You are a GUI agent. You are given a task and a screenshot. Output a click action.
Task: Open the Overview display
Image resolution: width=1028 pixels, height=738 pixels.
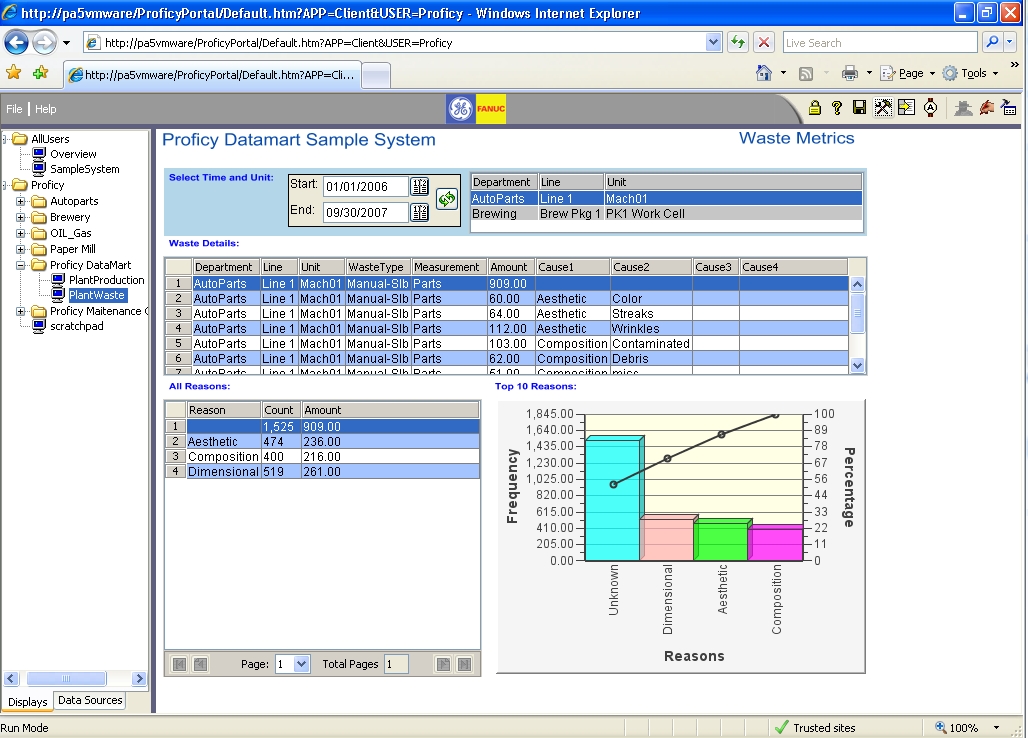tap(73, 154)
